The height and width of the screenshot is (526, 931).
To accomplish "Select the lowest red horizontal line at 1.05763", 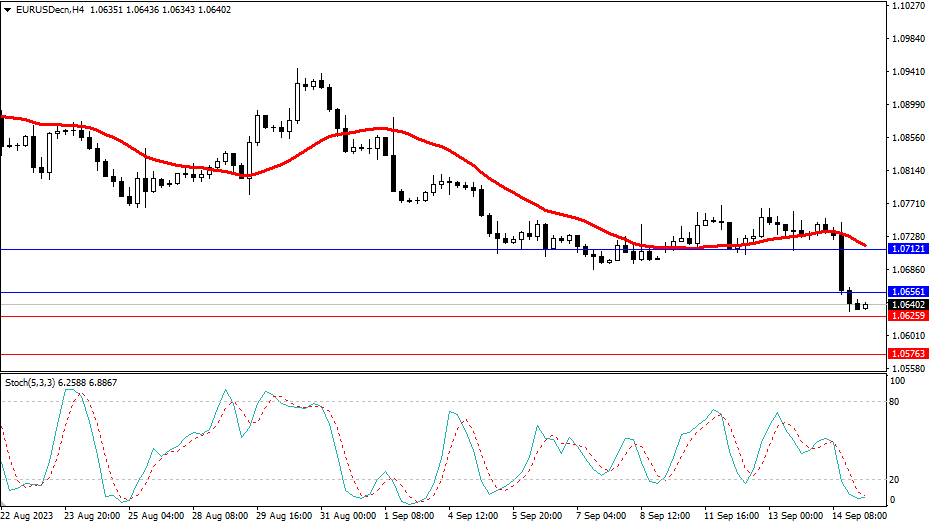I will point(300,354).
